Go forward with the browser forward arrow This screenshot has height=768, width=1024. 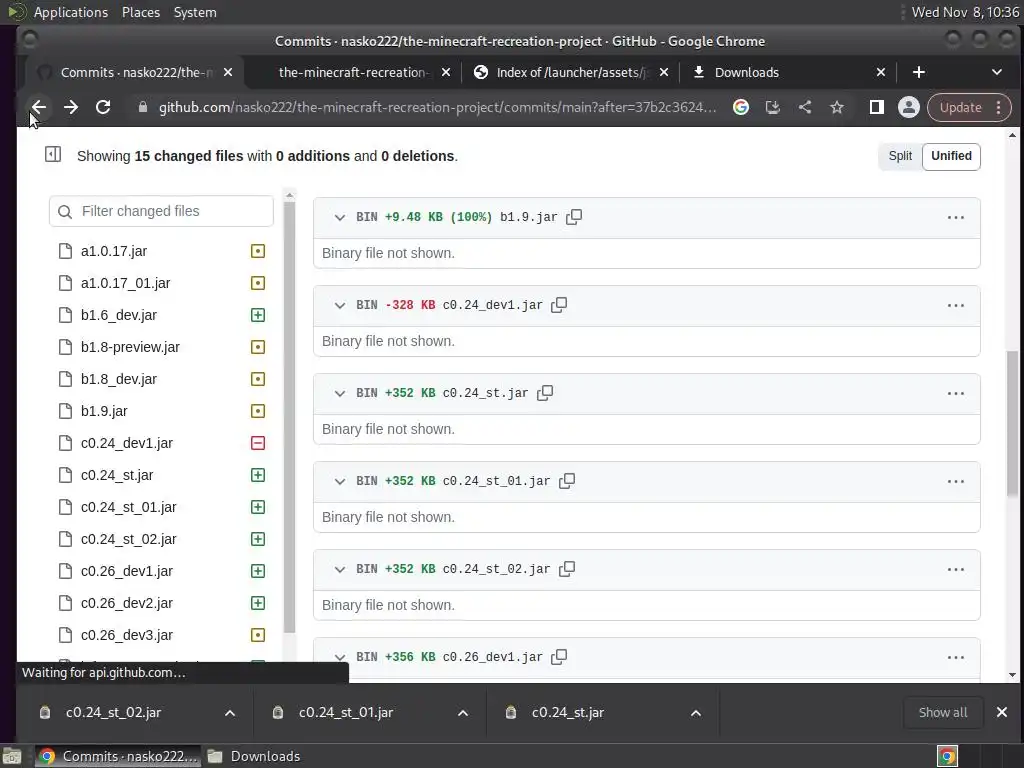71,108
